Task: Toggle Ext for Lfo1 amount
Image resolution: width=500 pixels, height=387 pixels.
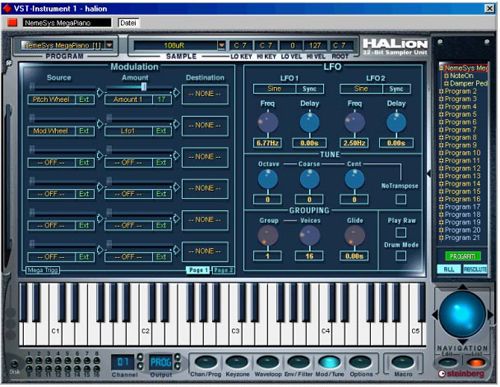Action: click(x=161, y=131)
